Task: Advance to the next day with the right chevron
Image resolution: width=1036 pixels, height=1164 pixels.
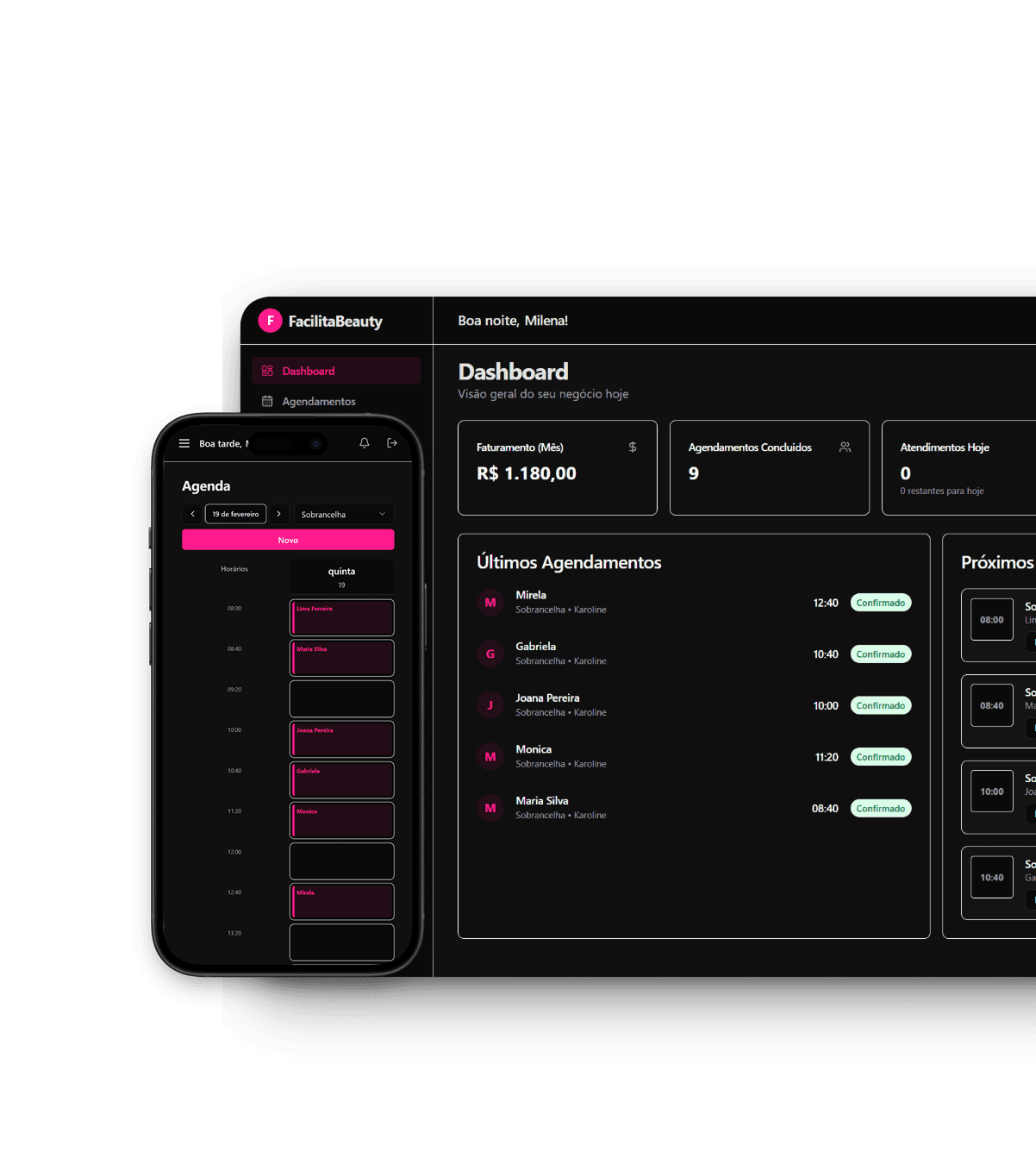Action: [278, 513]
